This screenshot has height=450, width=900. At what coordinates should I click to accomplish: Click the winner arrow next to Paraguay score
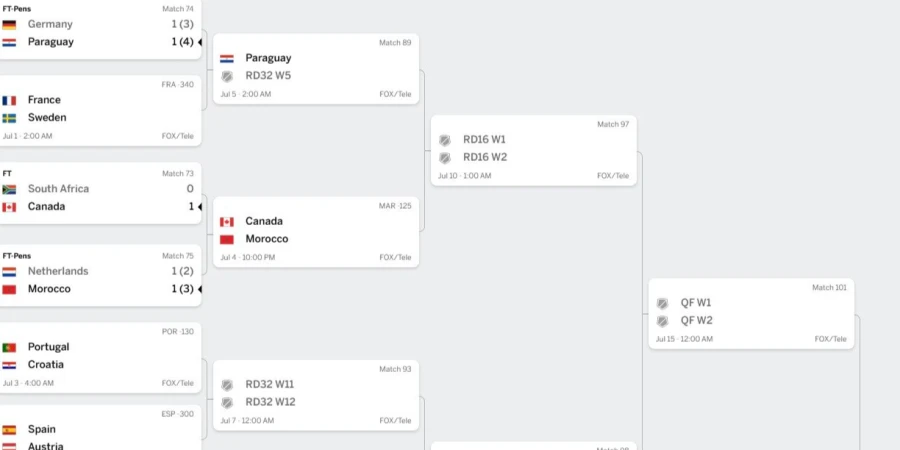point(200,42)
